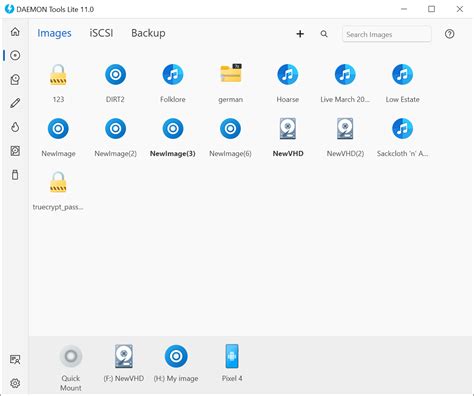The image size is (474, 396).
Task: Open the settings gear in sidebar
Action: 15,383
